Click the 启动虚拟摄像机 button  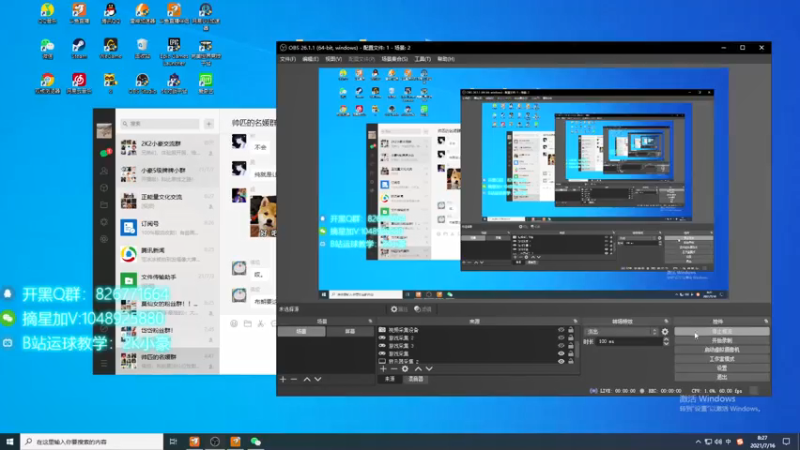pos(721,349)
